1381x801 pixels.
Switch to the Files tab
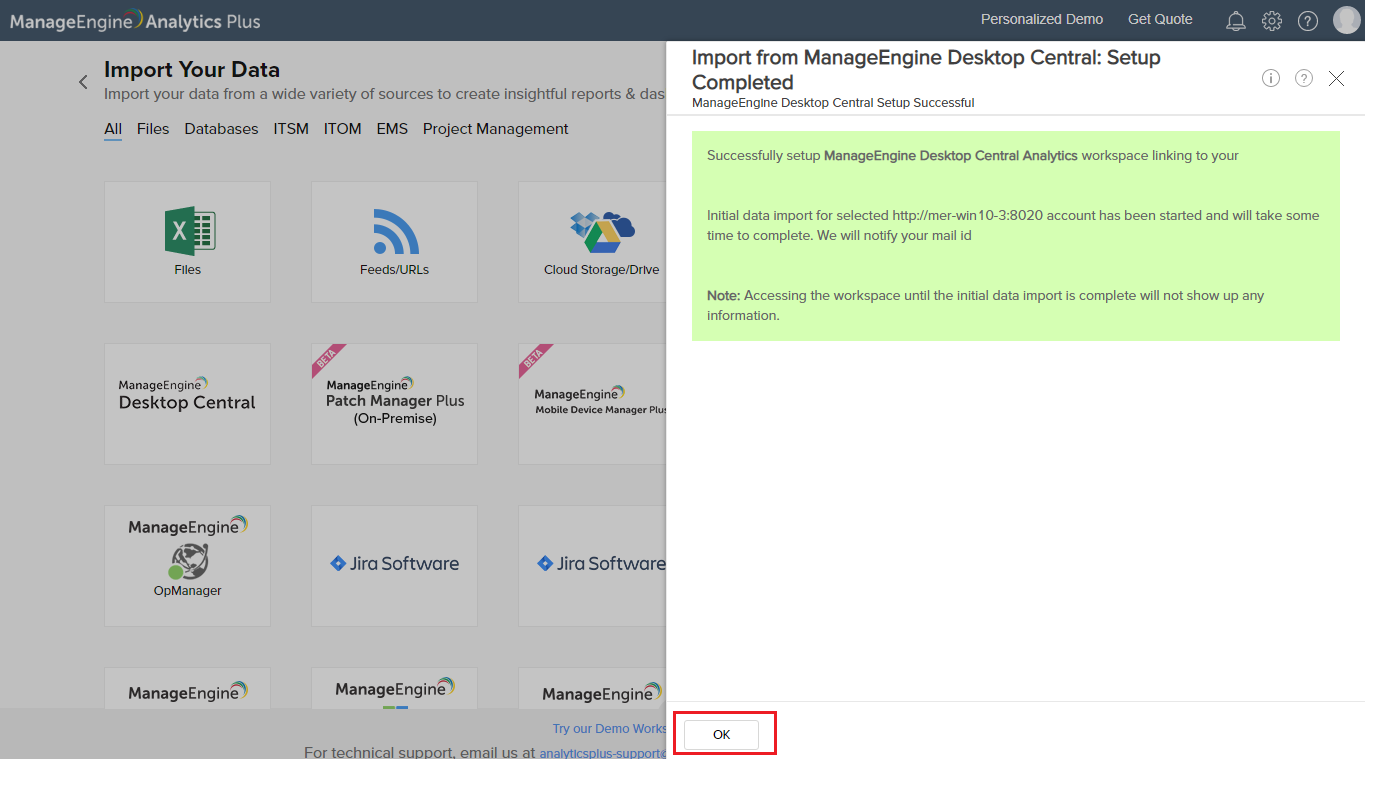(x=153, y=129)
